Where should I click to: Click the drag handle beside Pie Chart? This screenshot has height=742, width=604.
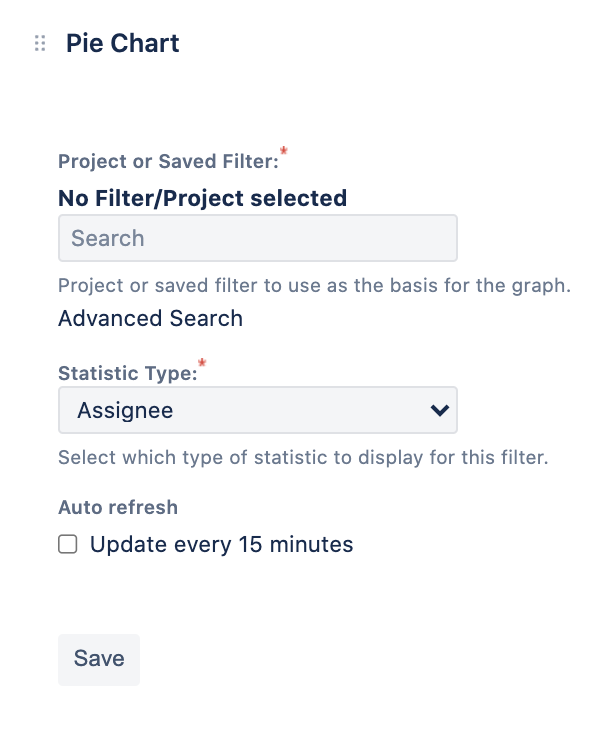tap(40, 44)
